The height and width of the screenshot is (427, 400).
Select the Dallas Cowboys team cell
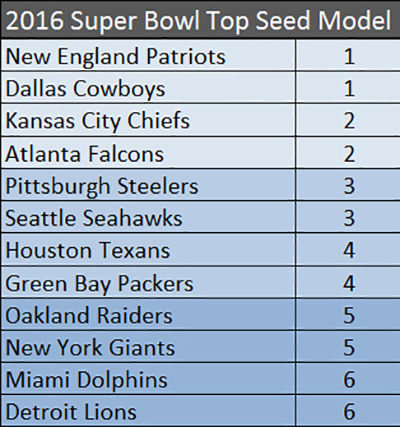148,87
